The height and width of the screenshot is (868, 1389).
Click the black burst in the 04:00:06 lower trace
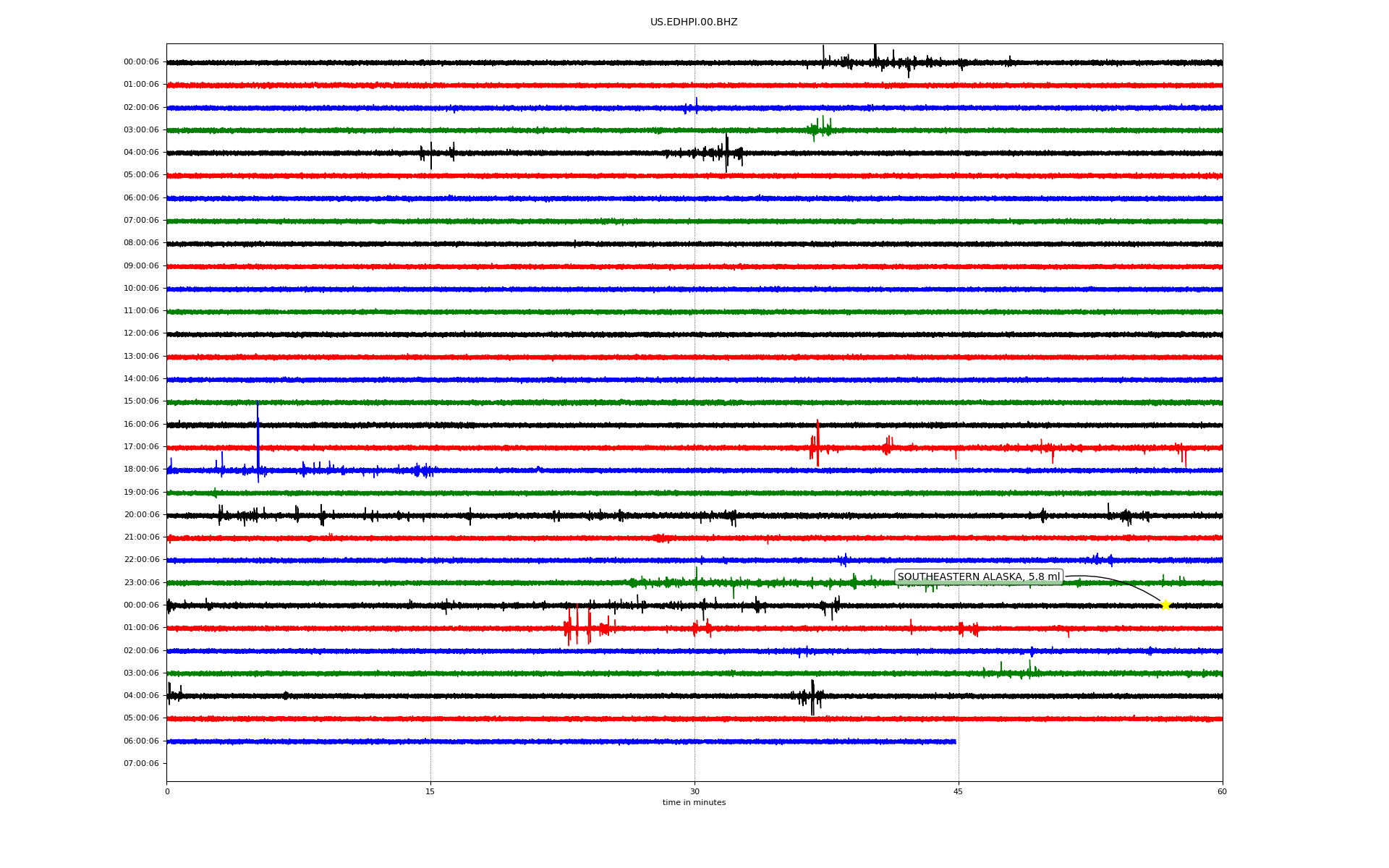tap(812, 697)
